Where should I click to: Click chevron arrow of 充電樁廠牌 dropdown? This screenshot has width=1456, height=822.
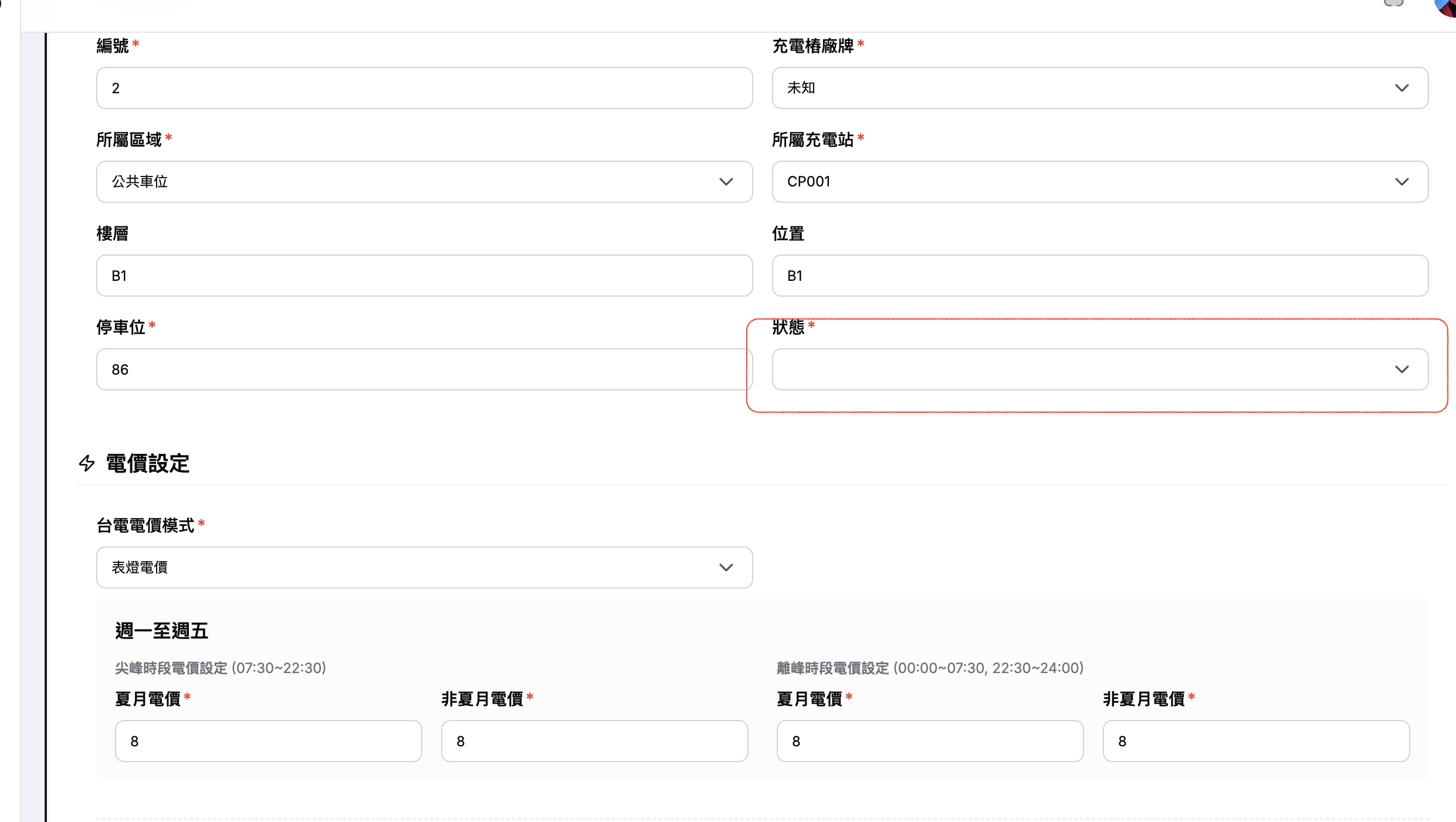coord(1401,88)
